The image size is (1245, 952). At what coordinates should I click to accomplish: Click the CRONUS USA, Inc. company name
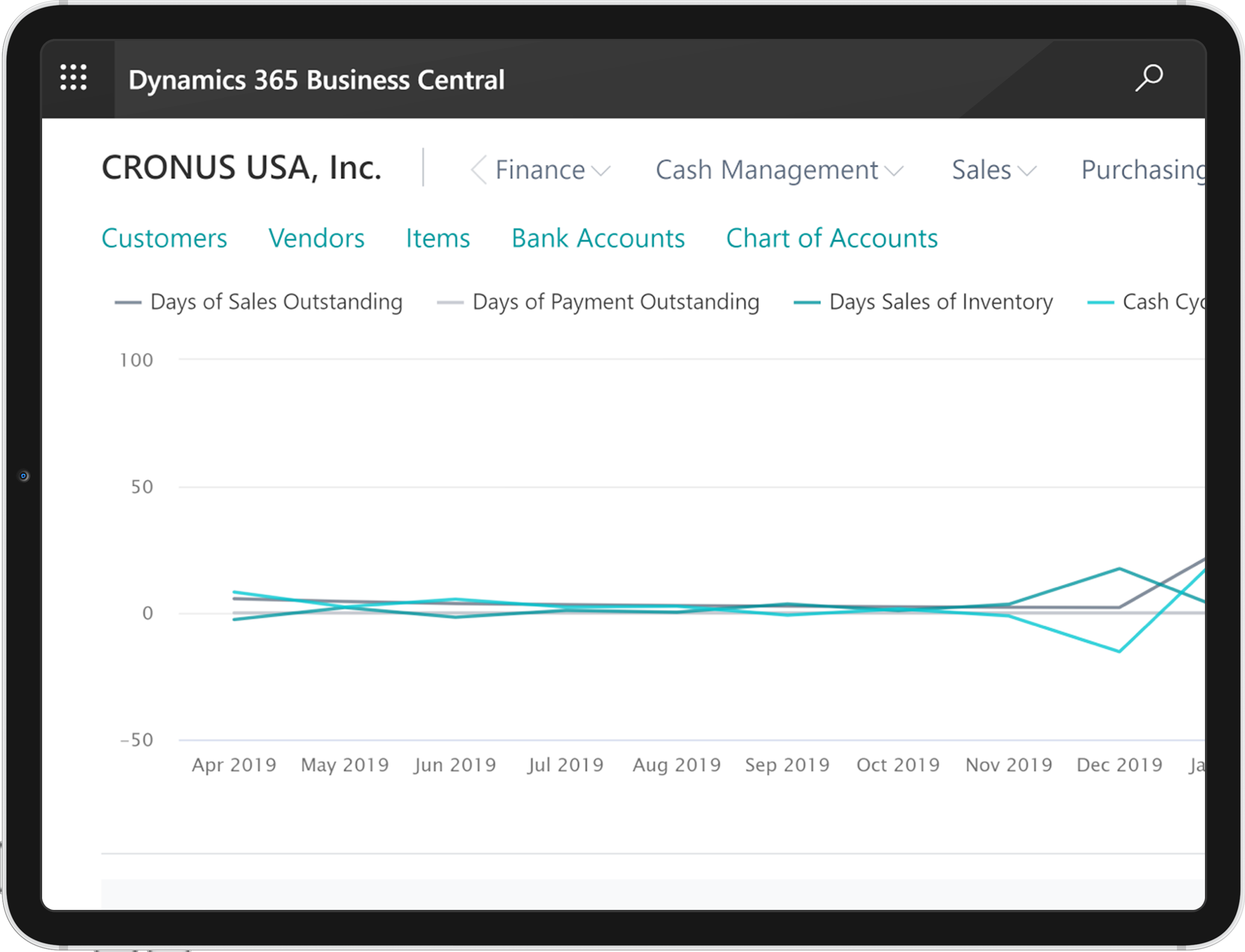[241, 168]
